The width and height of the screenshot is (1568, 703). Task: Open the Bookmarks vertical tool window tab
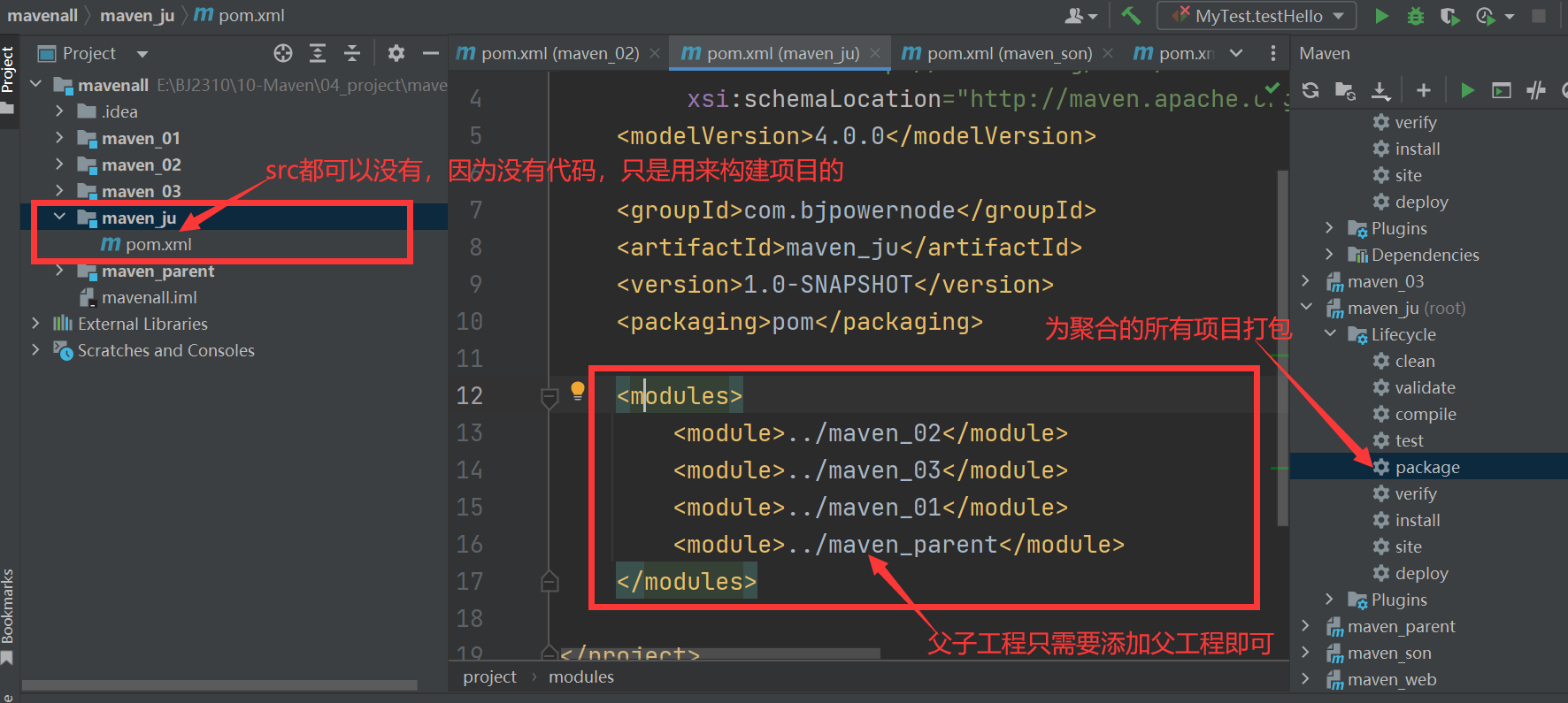8,616
